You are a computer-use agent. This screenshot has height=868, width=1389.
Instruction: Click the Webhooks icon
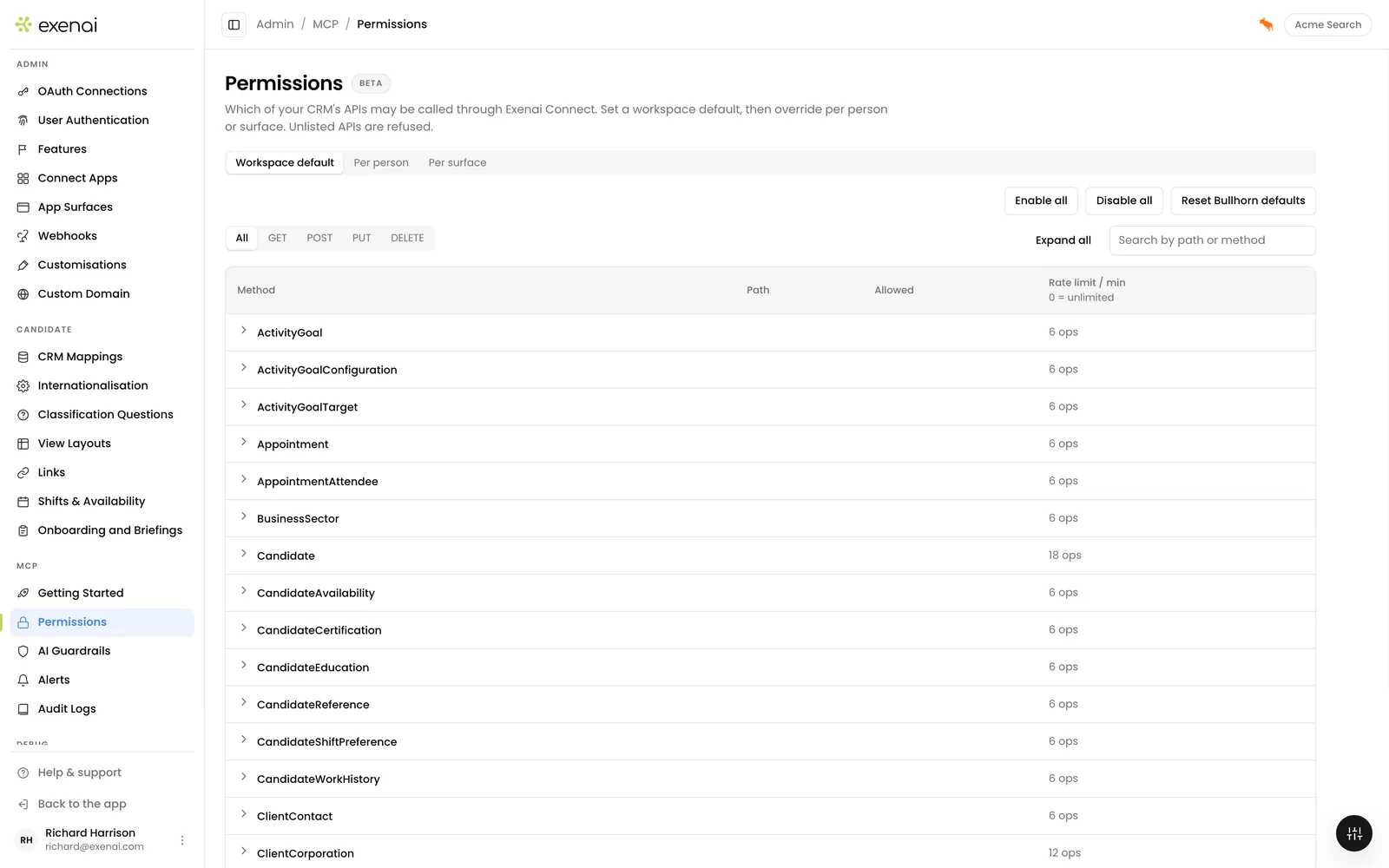point(23,236)
